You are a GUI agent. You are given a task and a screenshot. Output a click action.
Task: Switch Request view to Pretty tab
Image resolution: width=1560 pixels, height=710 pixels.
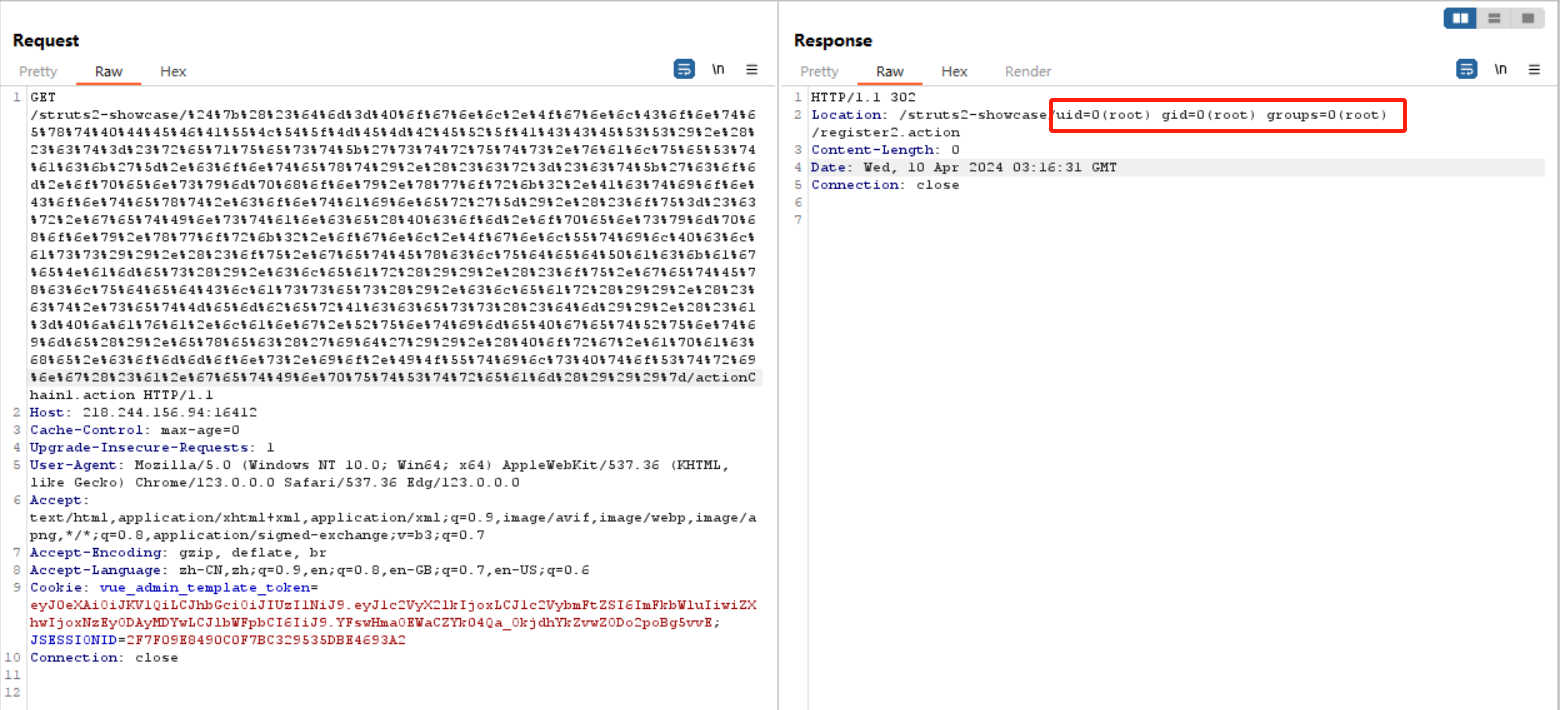[x=38, y=72]
